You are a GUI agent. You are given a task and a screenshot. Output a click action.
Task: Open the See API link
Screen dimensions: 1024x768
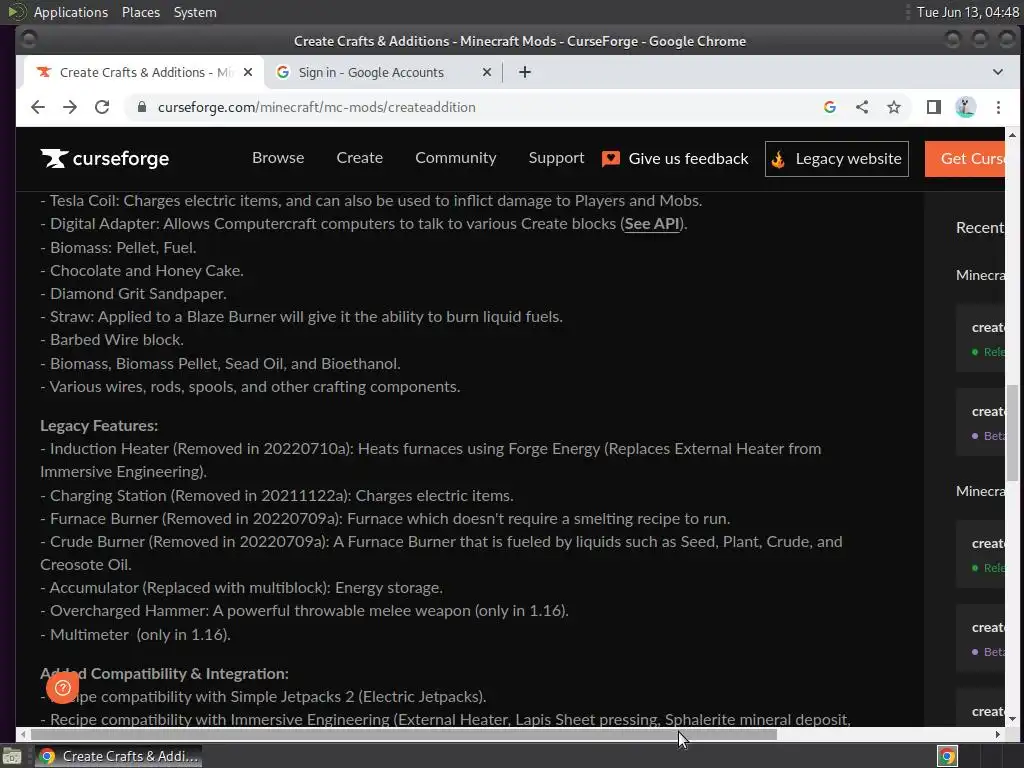point(652,224)
